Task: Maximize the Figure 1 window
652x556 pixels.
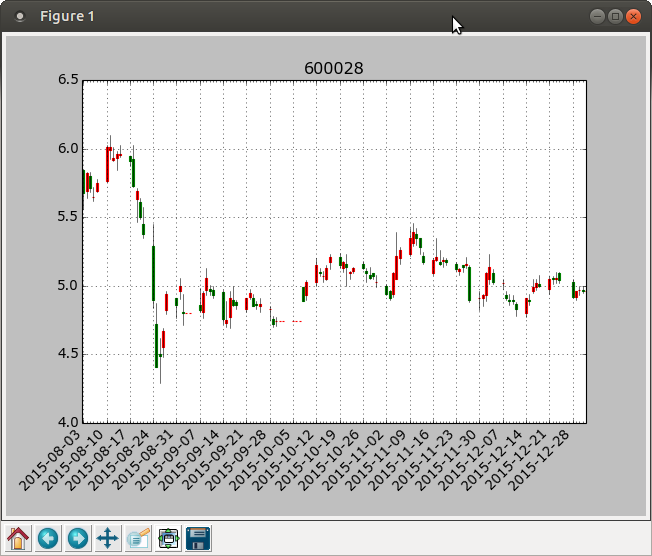Action: (615, 17)
